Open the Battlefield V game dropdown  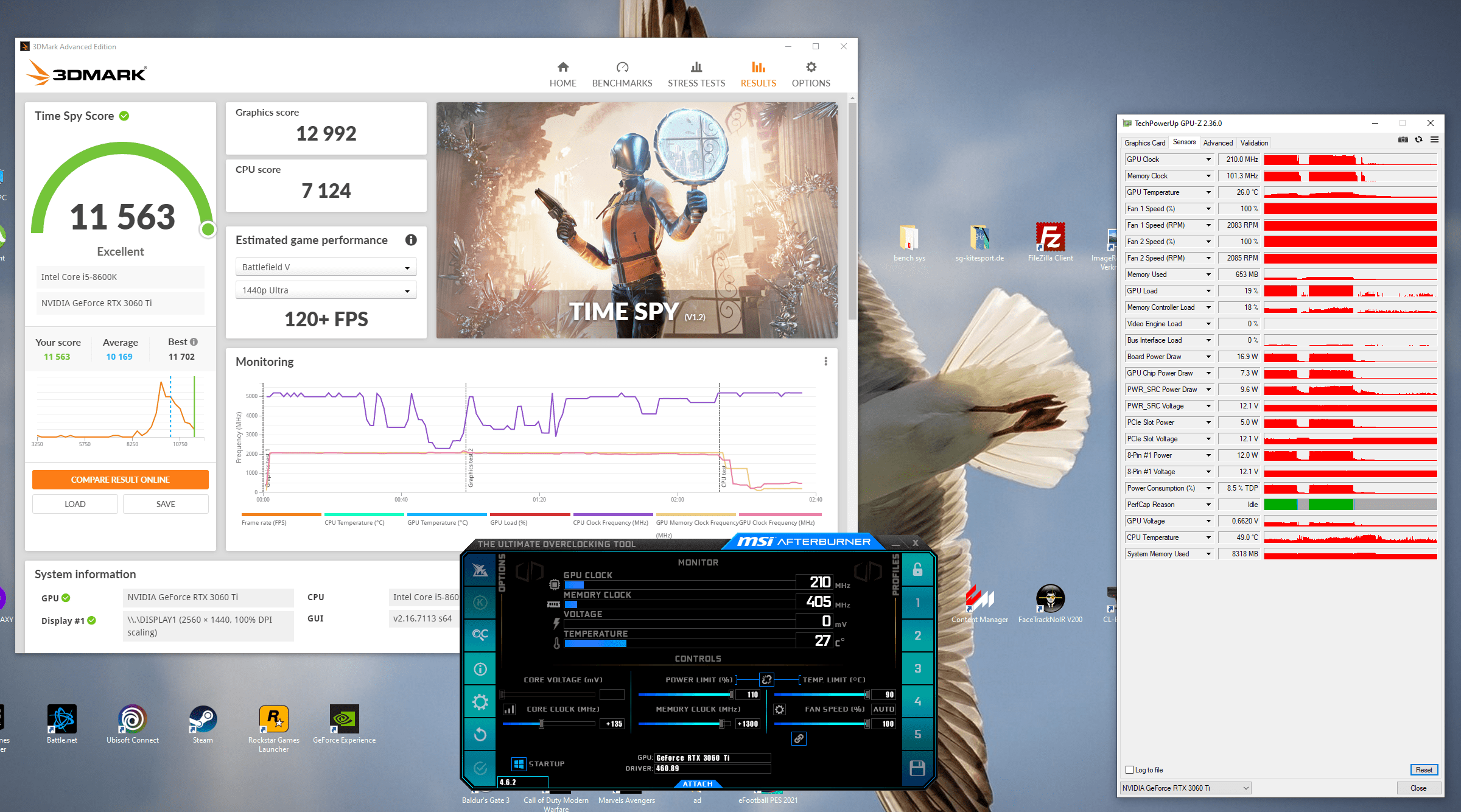click(326, 267)
